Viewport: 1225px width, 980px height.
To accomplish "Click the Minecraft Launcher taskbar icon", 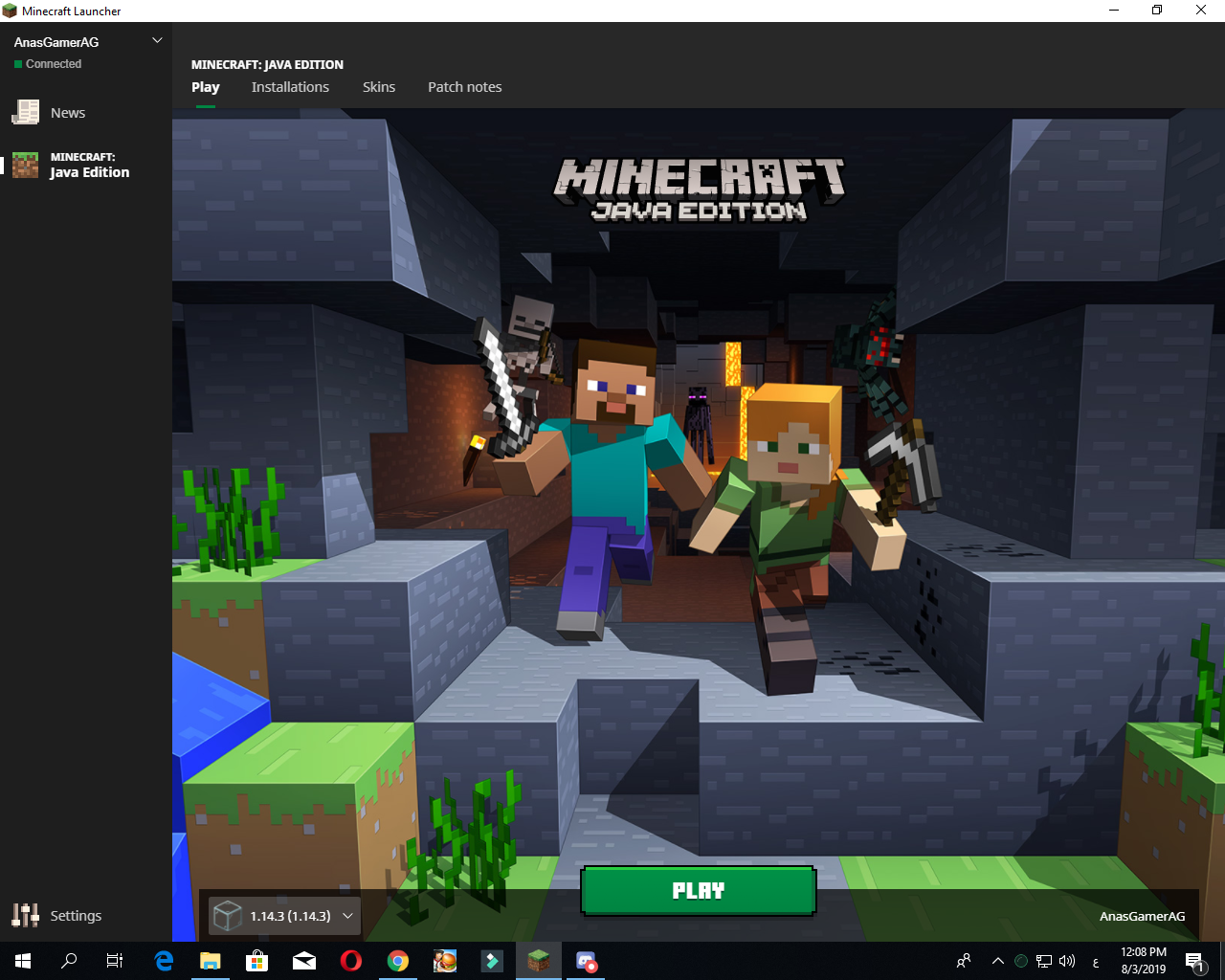I will tap(539, 961).
